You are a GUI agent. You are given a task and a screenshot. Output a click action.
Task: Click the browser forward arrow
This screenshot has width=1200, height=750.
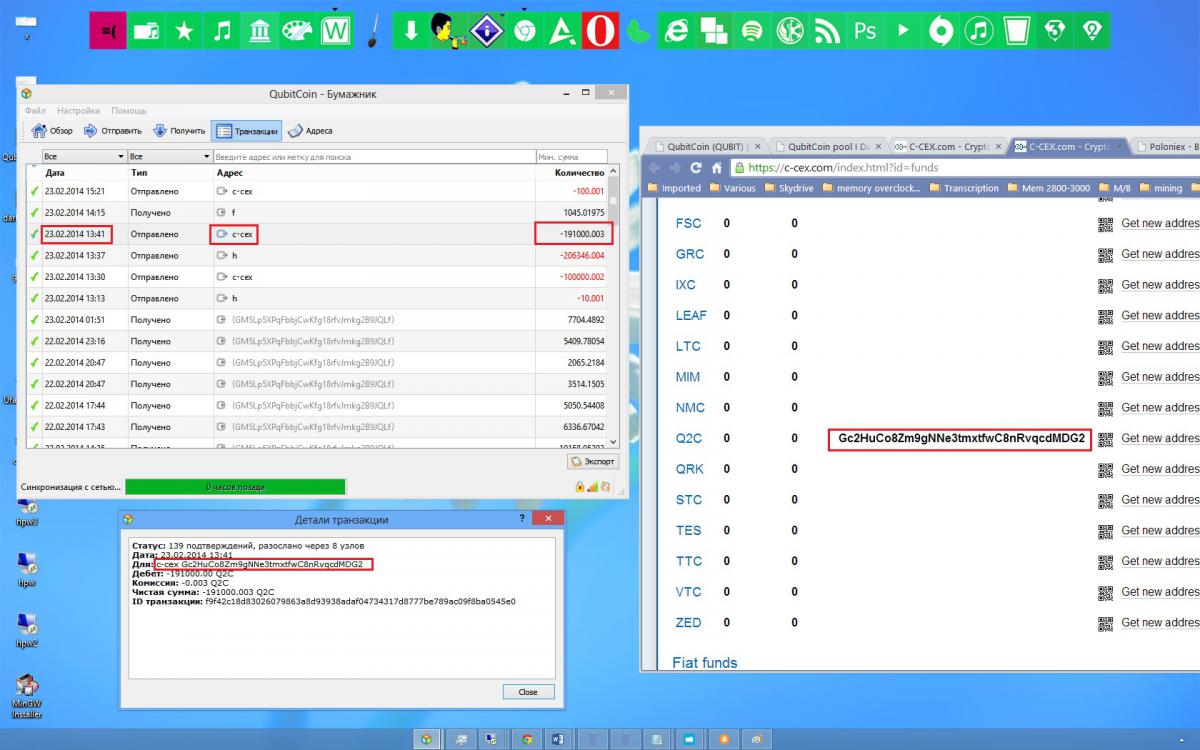coord(675,168)
